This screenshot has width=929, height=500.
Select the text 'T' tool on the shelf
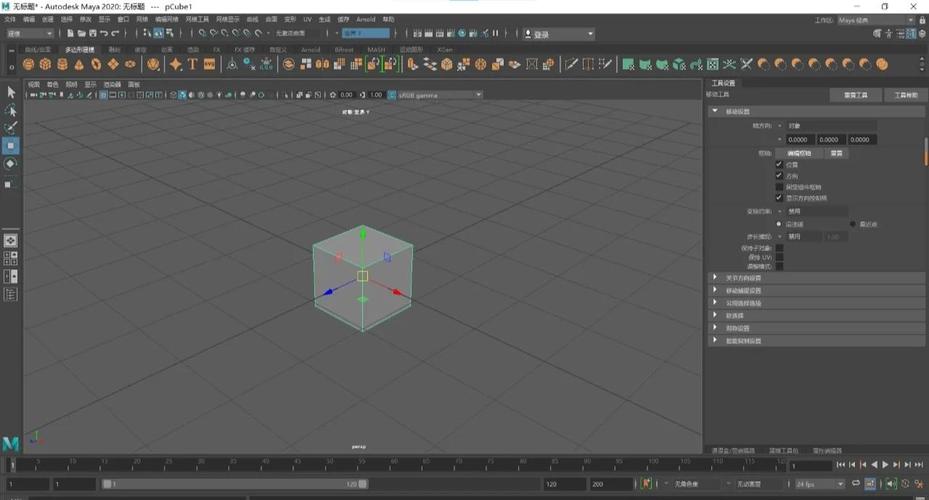click(x=192, y=64)
